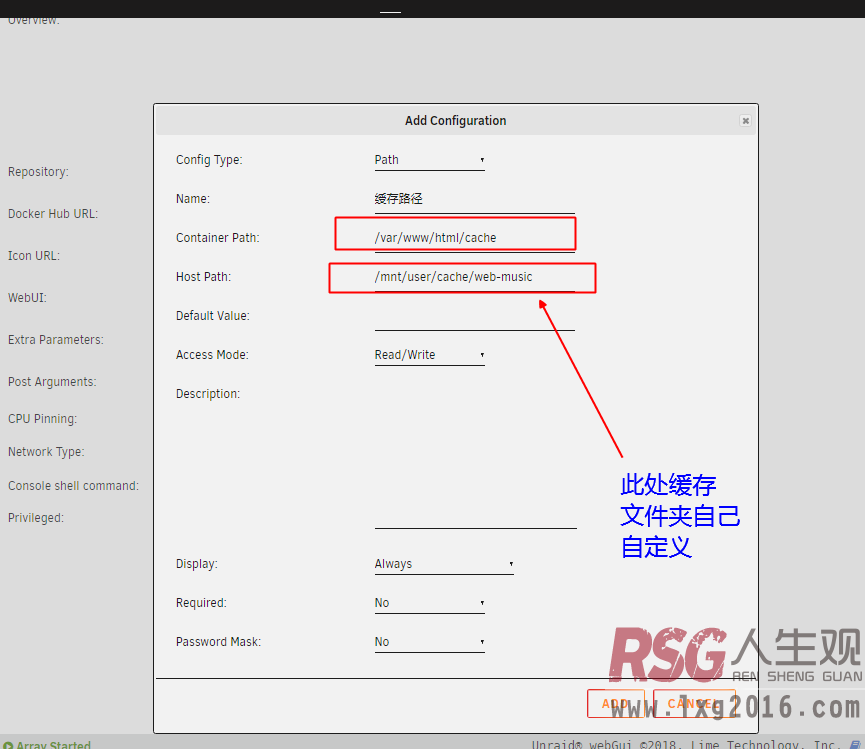Click the WebUI label
Screen dimensions: 865x749
pos(27,298)
